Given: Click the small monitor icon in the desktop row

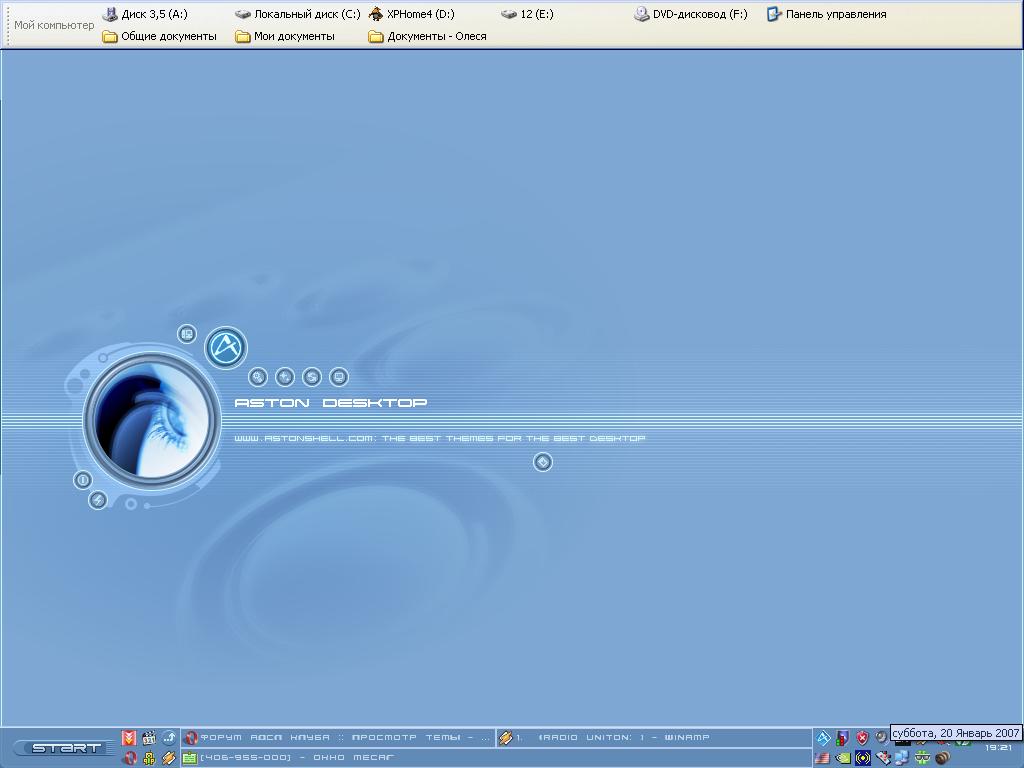Looking at the screenshot, I should coord(339,377).
